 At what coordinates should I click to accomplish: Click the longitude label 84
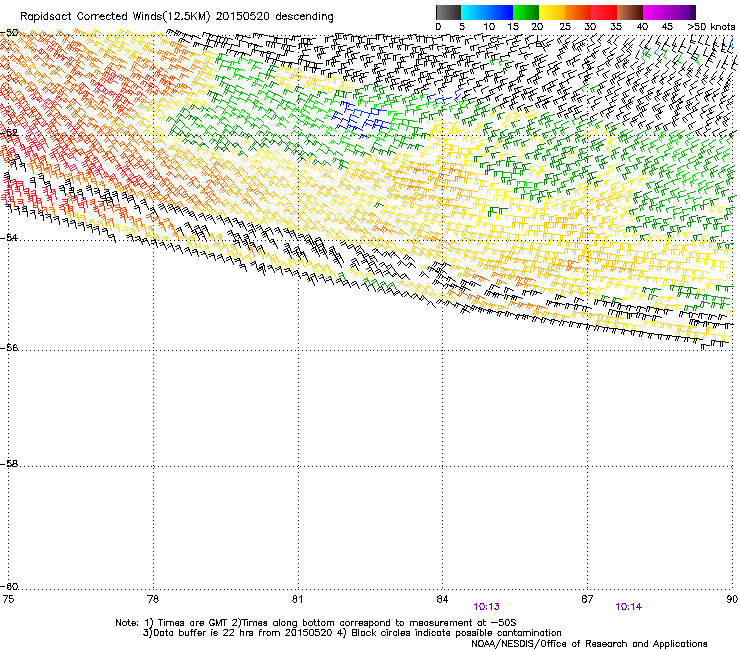[x=442, y=599]
